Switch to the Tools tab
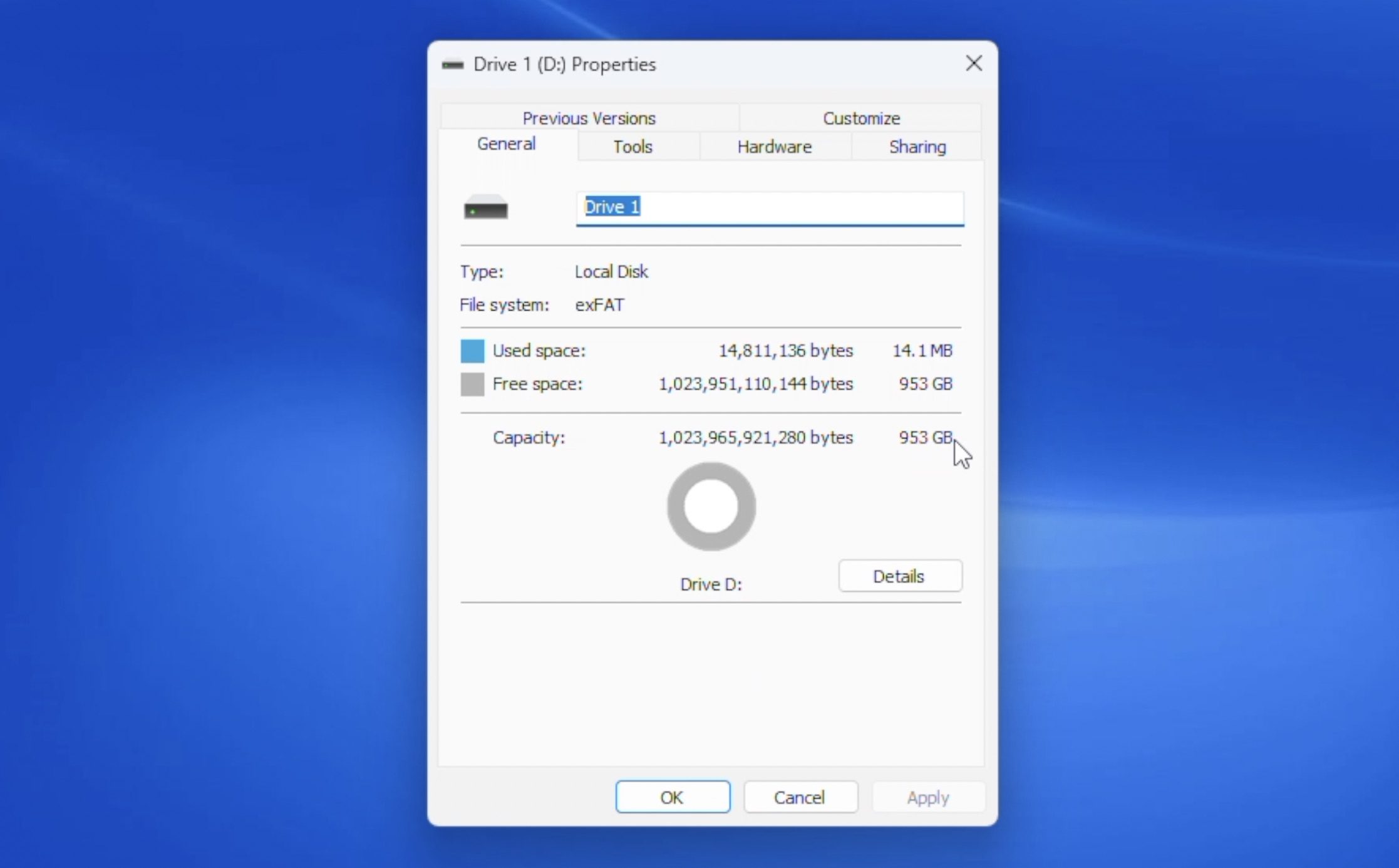The image size is (1399, 868). coord(632,147)
